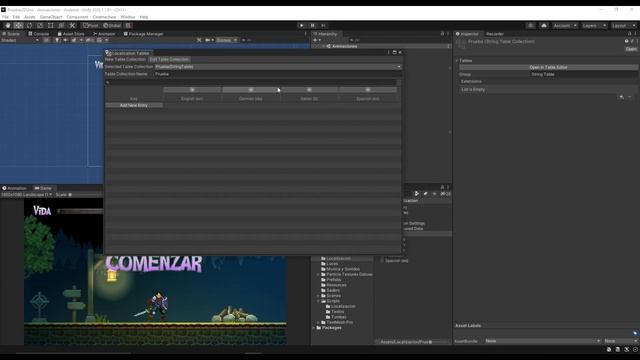Switch to the Scene tab
Screen dimensions: 640x360
tap(11, 34)
